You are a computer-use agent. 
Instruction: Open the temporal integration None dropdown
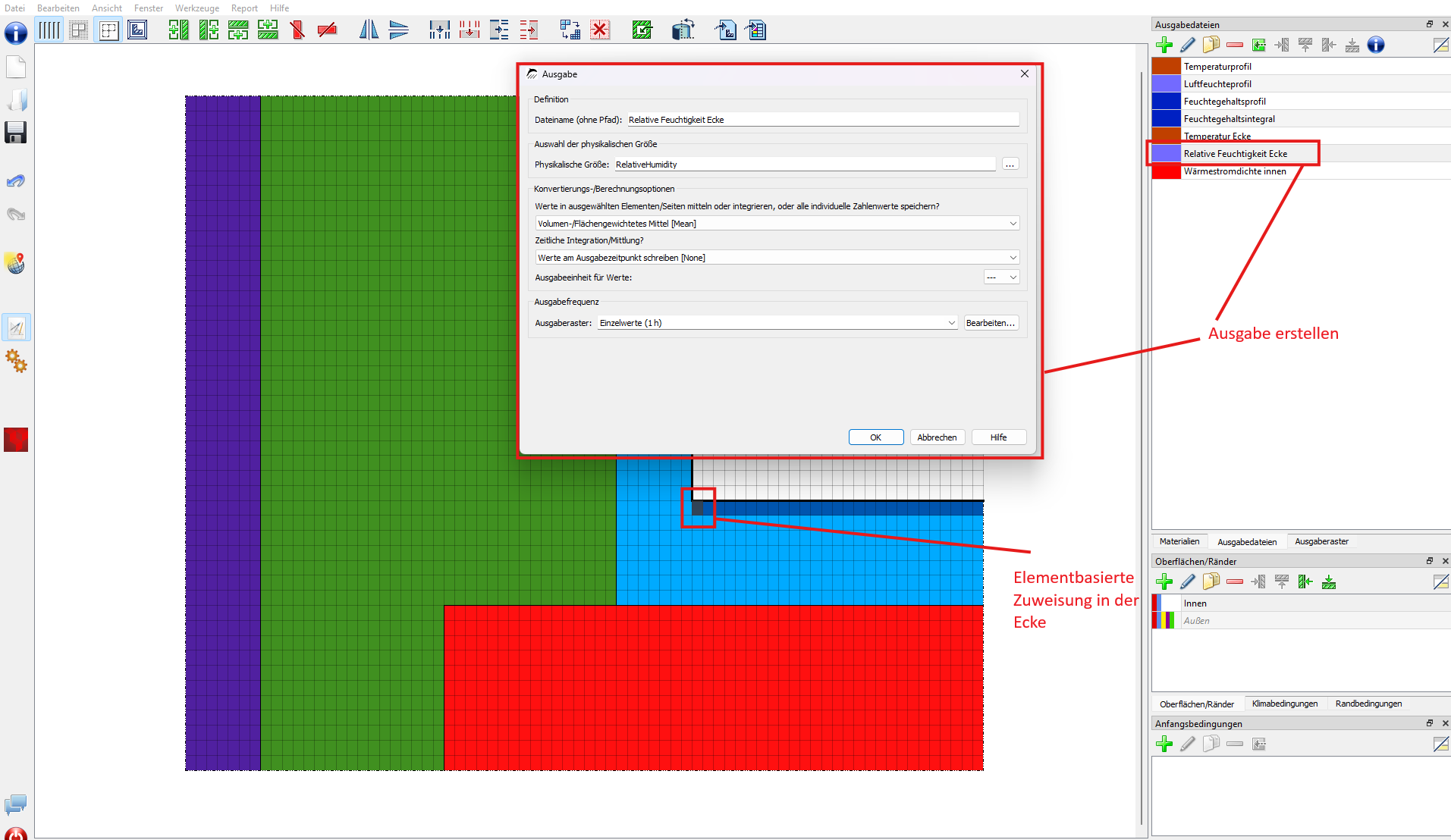click(x=777, y=258)
